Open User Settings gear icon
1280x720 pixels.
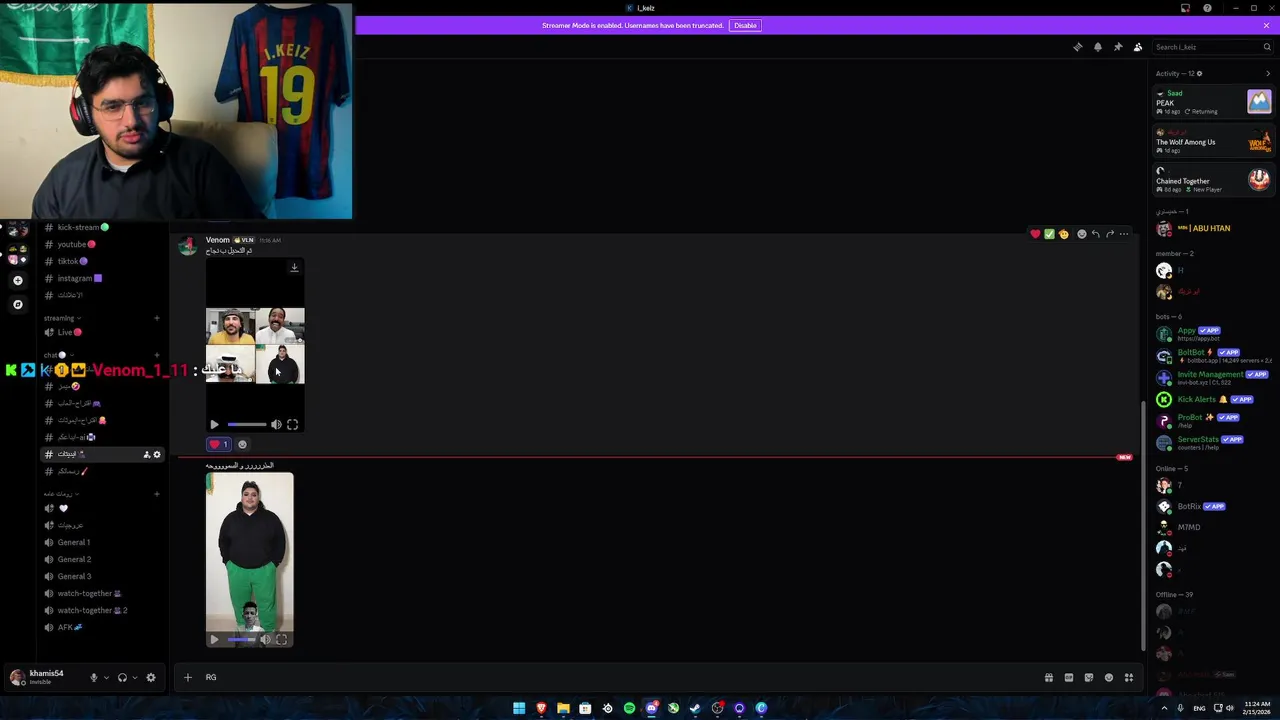point(151,677)
